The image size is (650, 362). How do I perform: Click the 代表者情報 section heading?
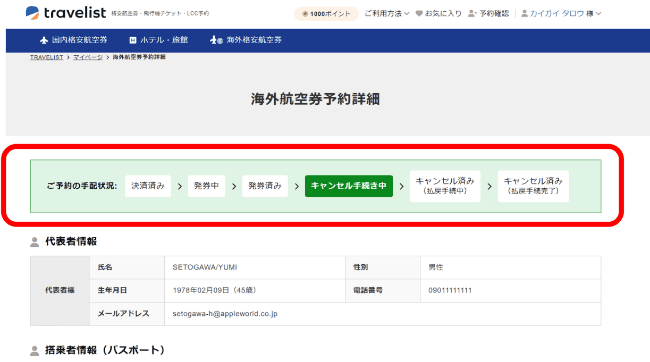pyautogui.click(x=71, y=241)
